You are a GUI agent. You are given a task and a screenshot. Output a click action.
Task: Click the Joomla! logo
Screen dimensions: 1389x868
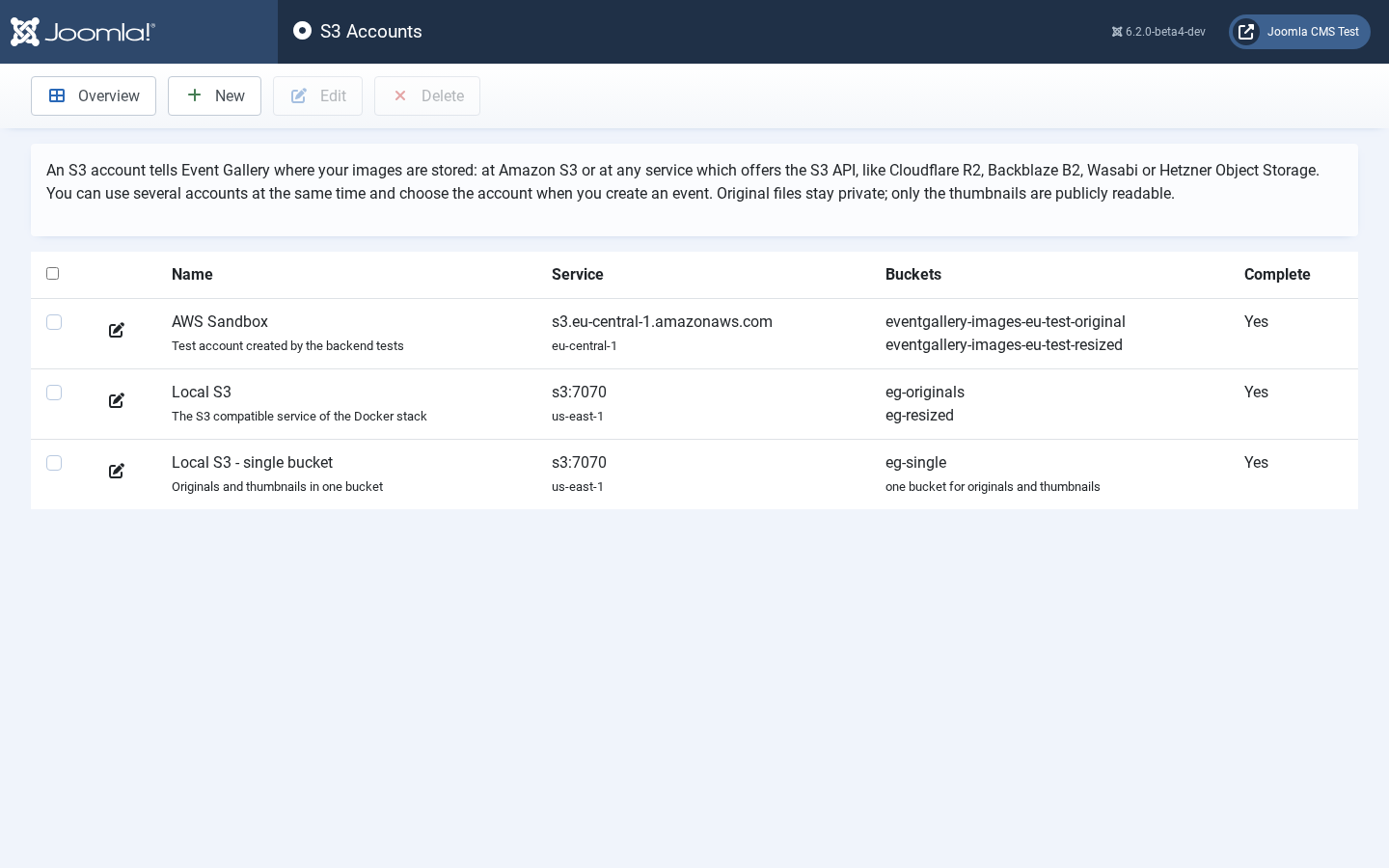(83, 32)
